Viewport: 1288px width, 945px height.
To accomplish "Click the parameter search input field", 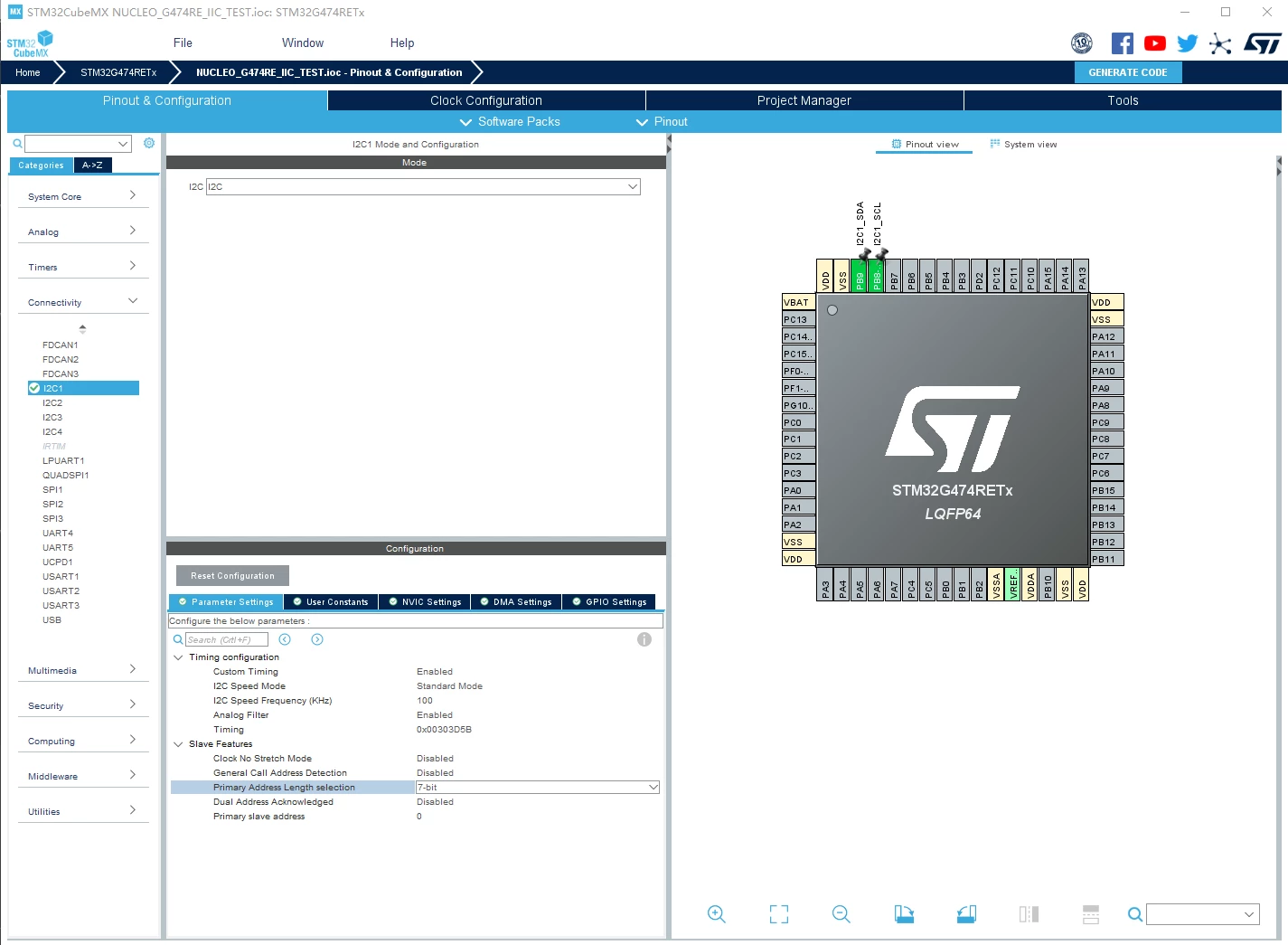I will point(226,639).
